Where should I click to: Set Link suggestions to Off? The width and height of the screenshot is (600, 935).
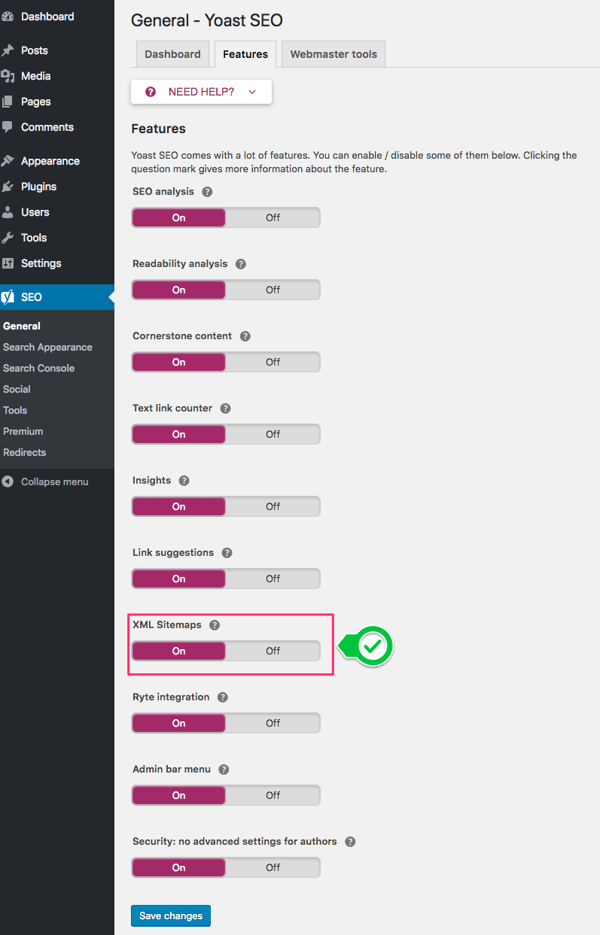(x=272, y=579)
